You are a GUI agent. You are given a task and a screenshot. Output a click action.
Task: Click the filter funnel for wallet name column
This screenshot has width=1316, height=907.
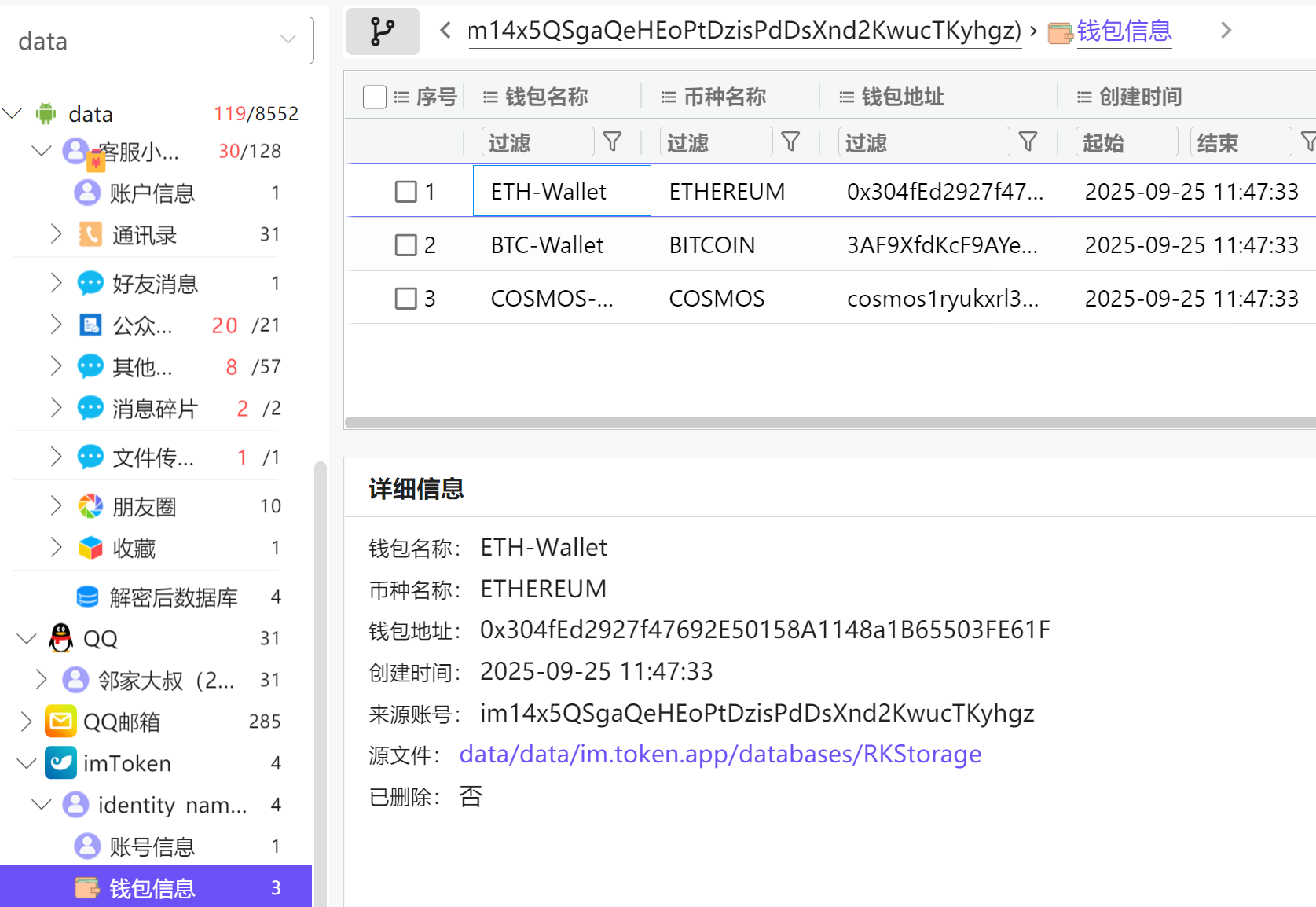click(x=612, y=142)
